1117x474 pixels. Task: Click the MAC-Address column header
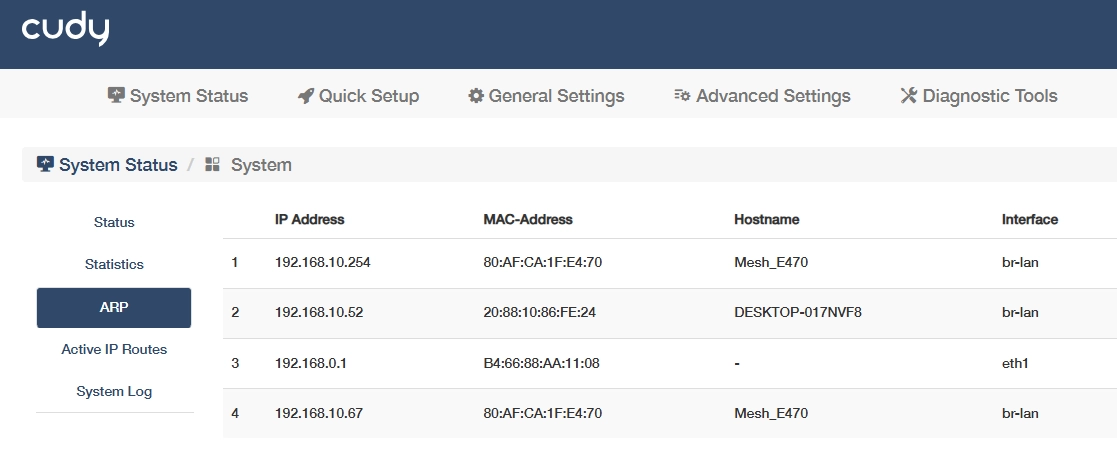(x=528, y=219)
